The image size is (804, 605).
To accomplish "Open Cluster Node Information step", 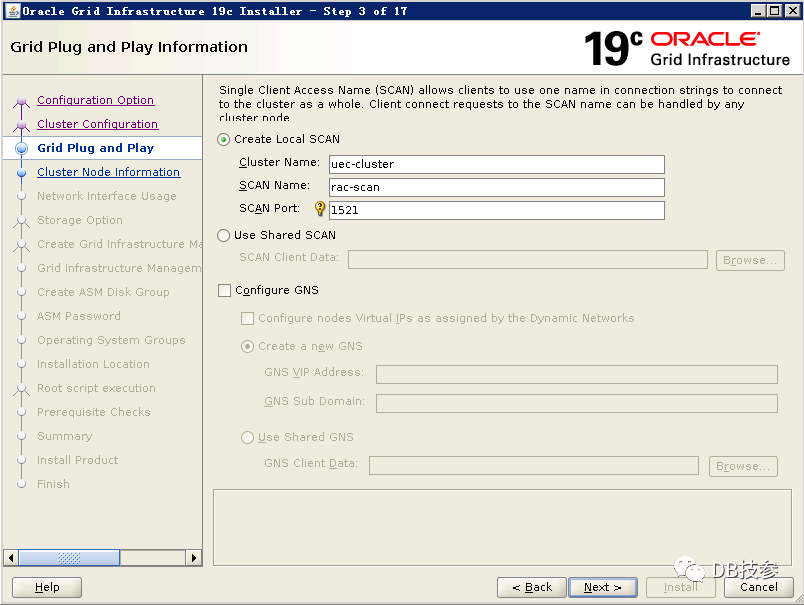I will pyautogui.click(x=108, y=172).
